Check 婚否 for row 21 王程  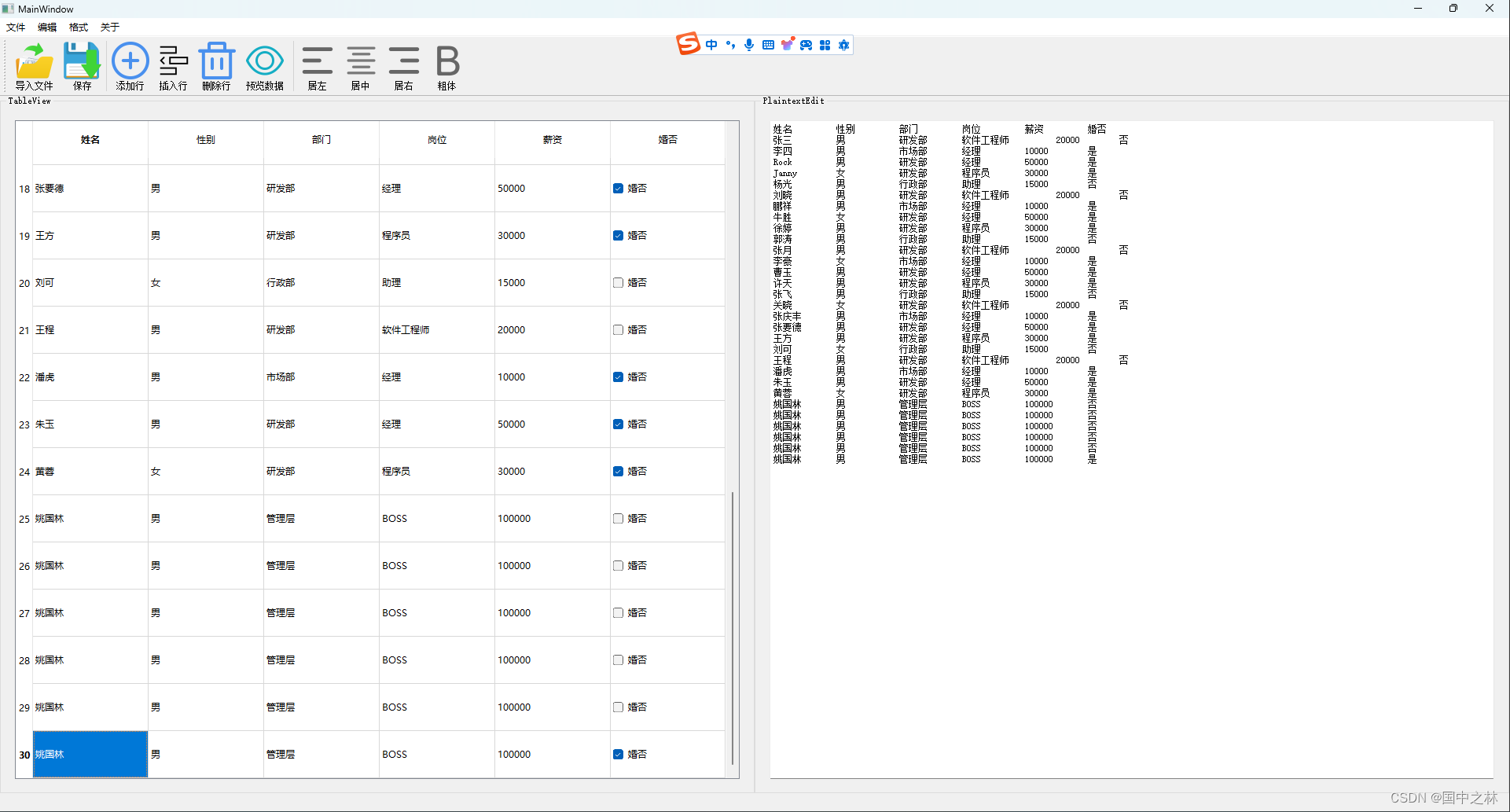(x=618, y=330)
